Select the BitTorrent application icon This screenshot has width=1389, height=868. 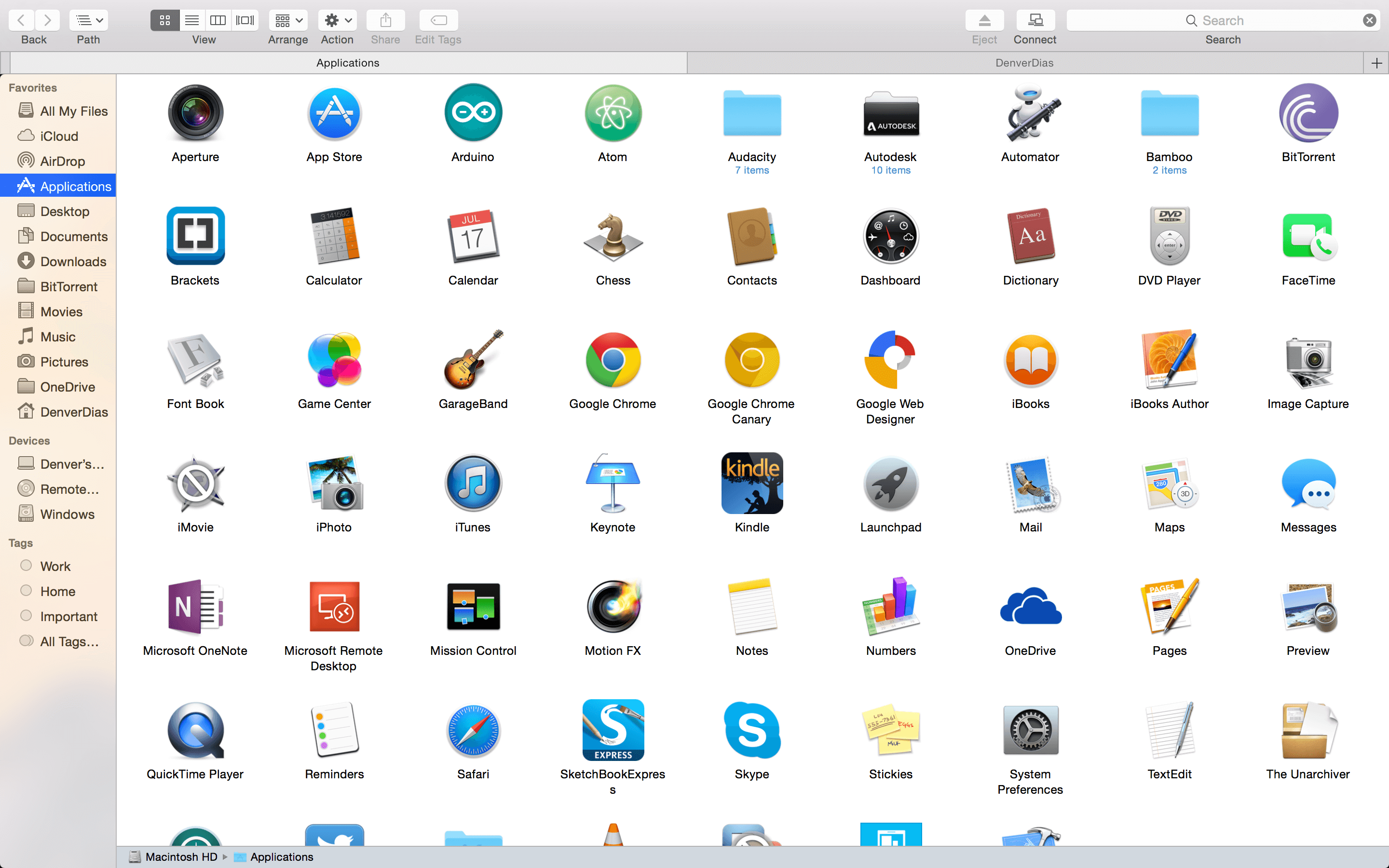pos(1308,113)
